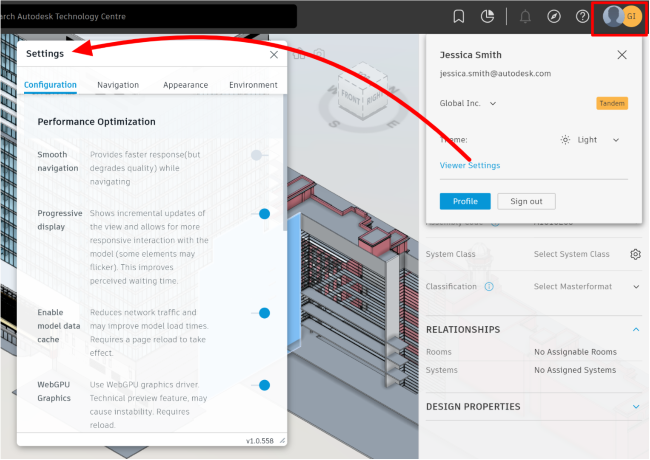Open the pie chart dashboard icon
The width and height of the screenshot is (650, 460).
click(x=487, y=17)
